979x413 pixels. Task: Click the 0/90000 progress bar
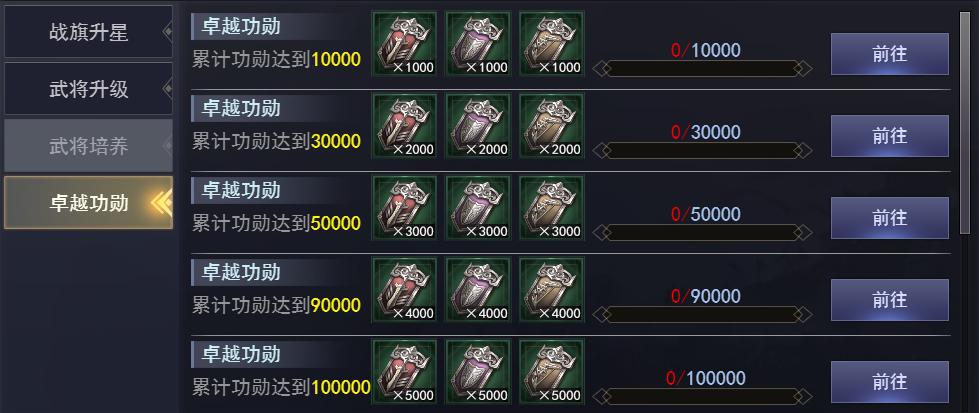[x=702, y=314]
